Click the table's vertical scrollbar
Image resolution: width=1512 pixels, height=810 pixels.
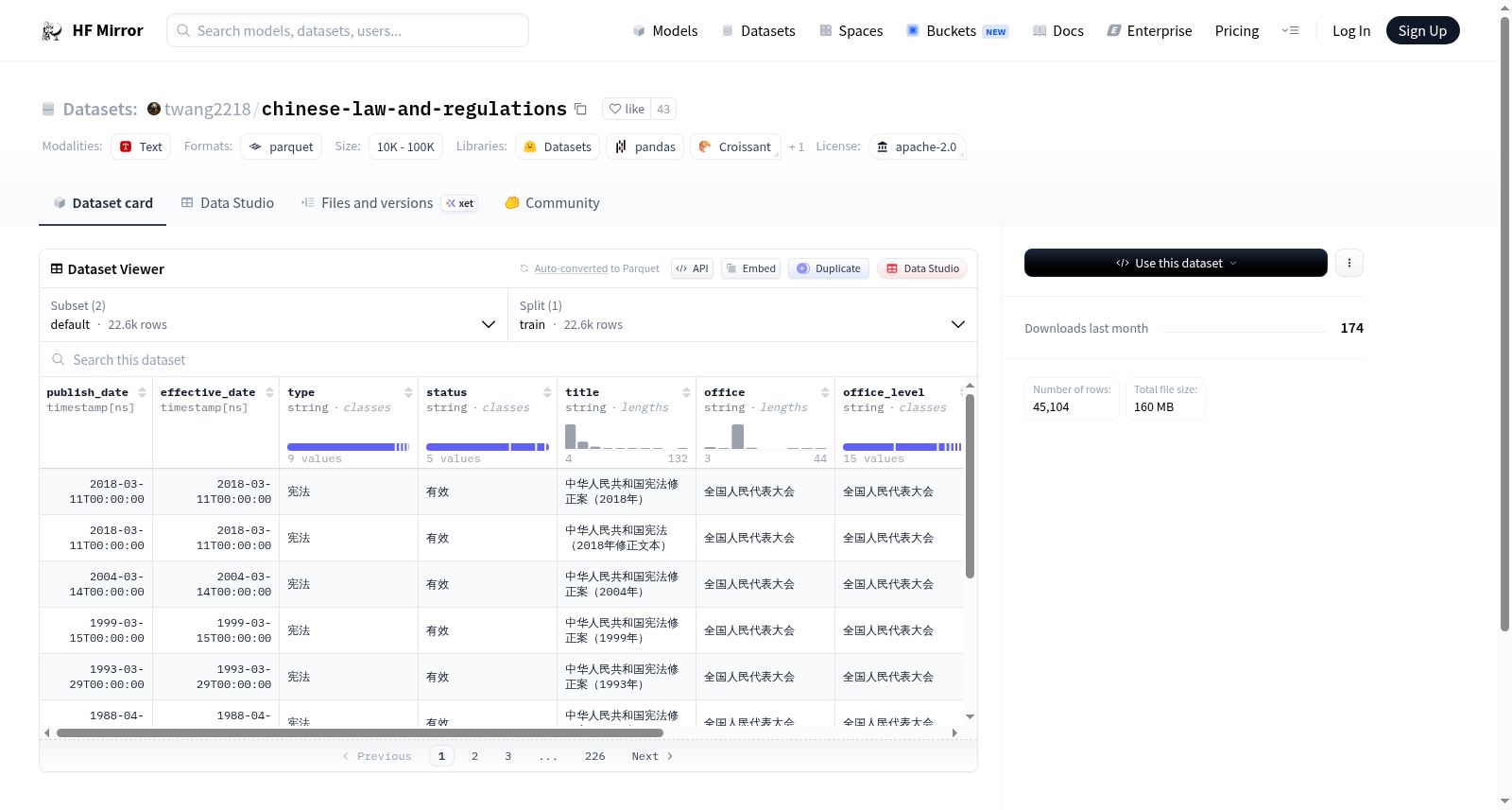970,486
